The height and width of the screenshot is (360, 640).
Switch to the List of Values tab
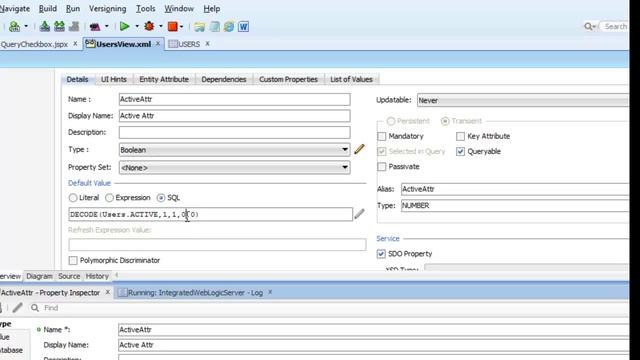point(351,79)
